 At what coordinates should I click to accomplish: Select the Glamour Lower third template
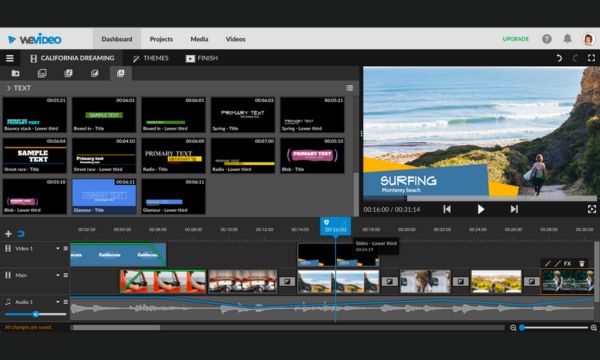coord(173,196)
